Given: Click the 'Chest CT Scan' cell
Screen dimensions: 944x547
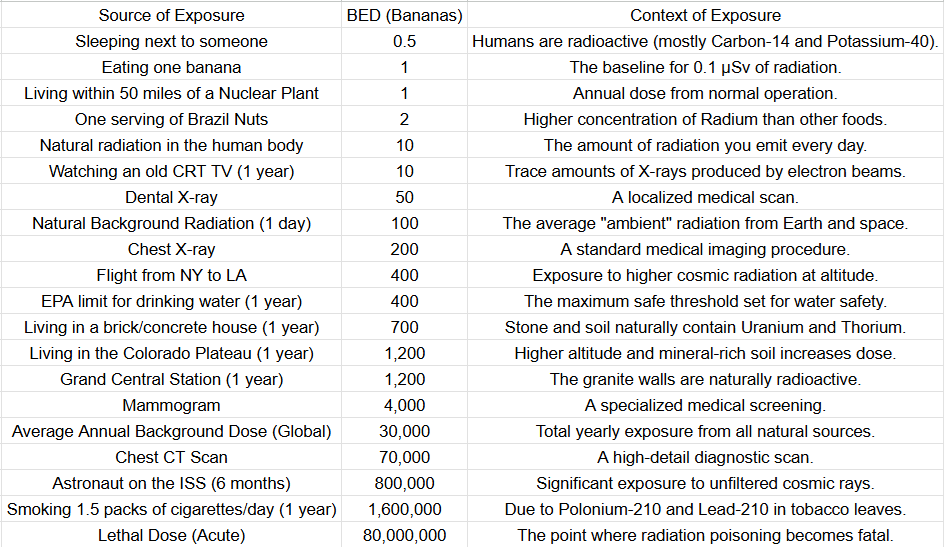Looking at the screenshot, I should (171, 457).
